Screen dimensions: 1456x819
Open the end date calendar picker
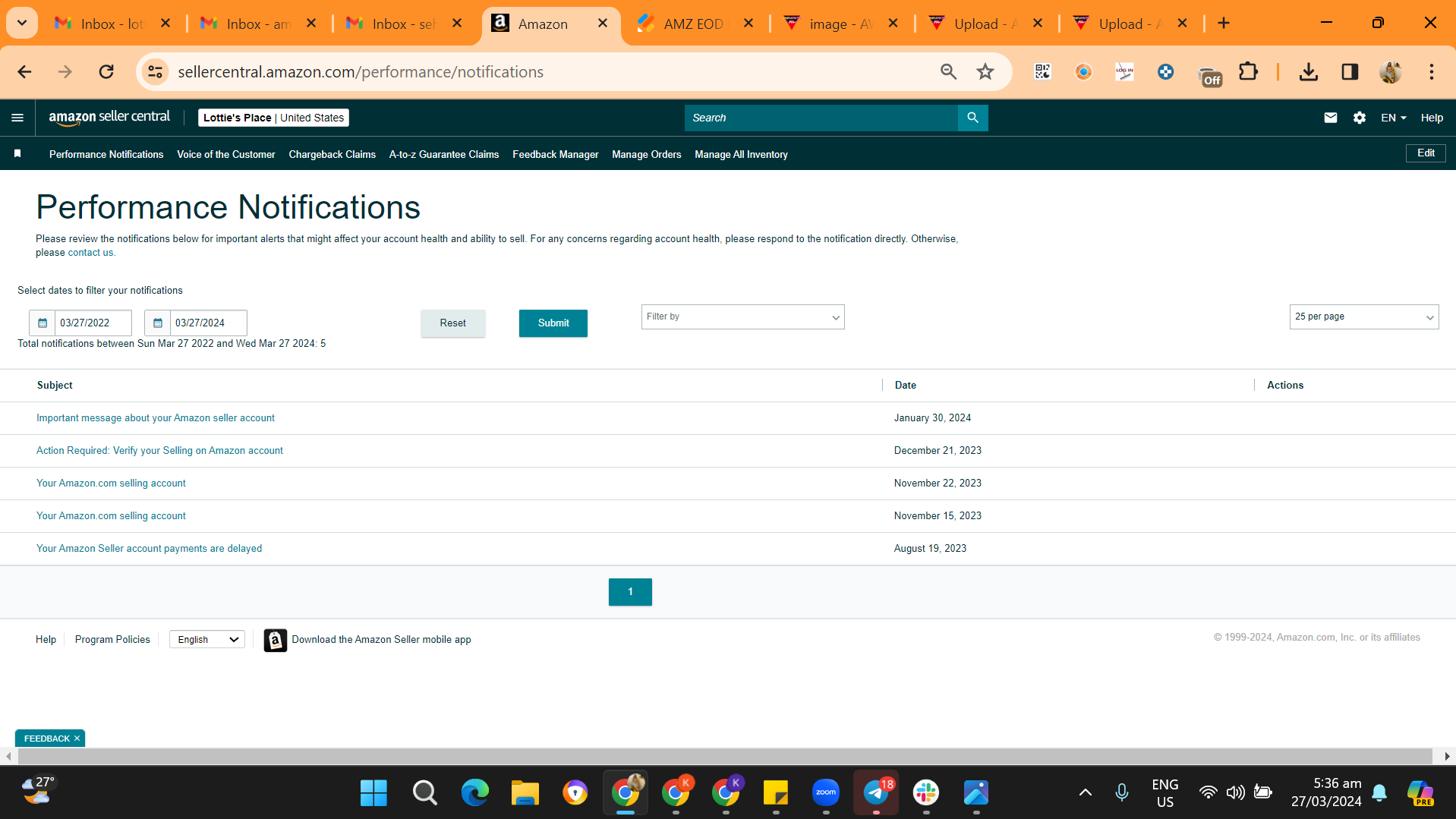click(157, 323)
